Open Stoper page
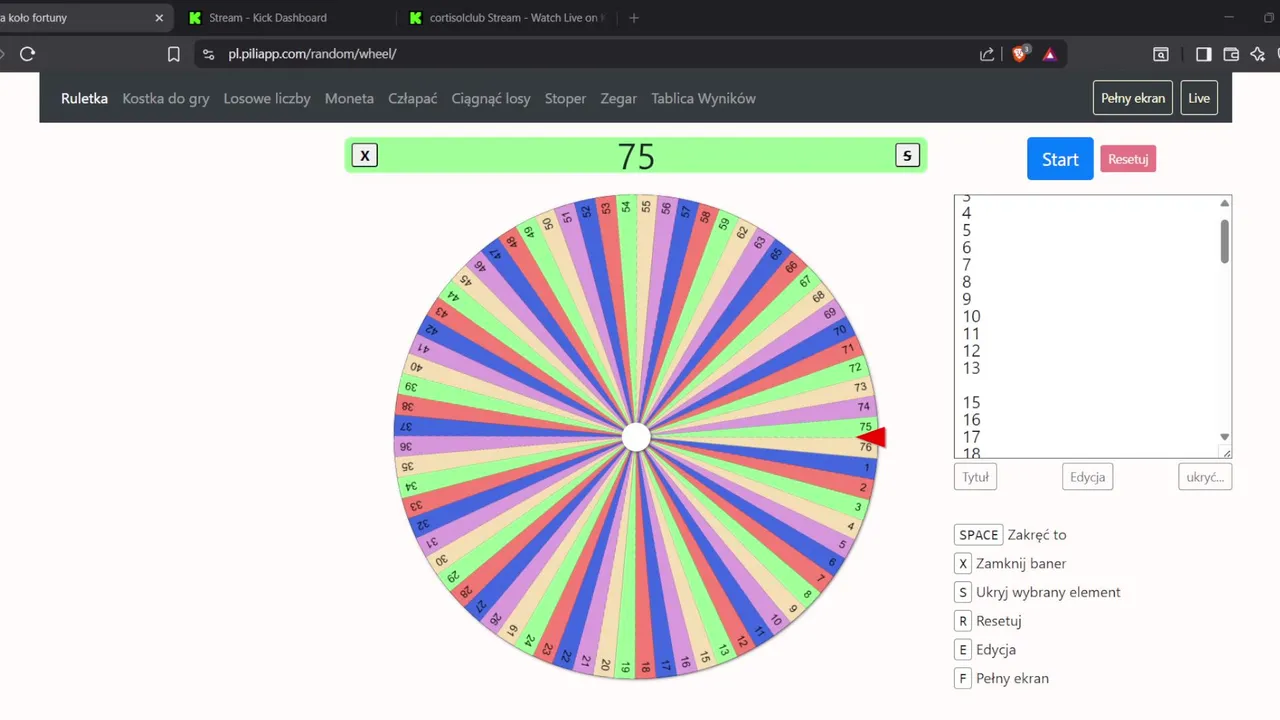This screenshot has width=1280, height=720. [x=565, y=98]
